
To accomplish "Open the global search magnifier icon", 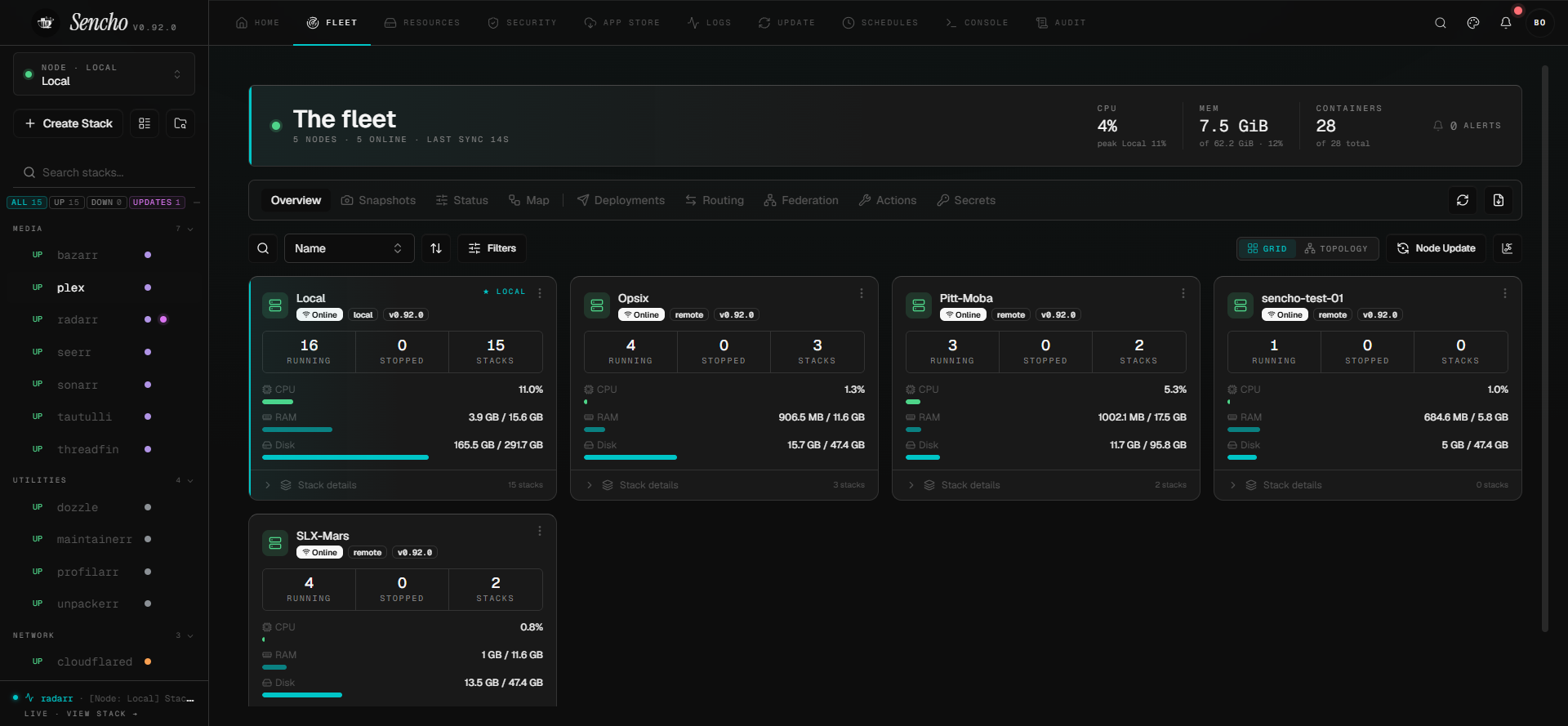I will [x=1440, y=23].
